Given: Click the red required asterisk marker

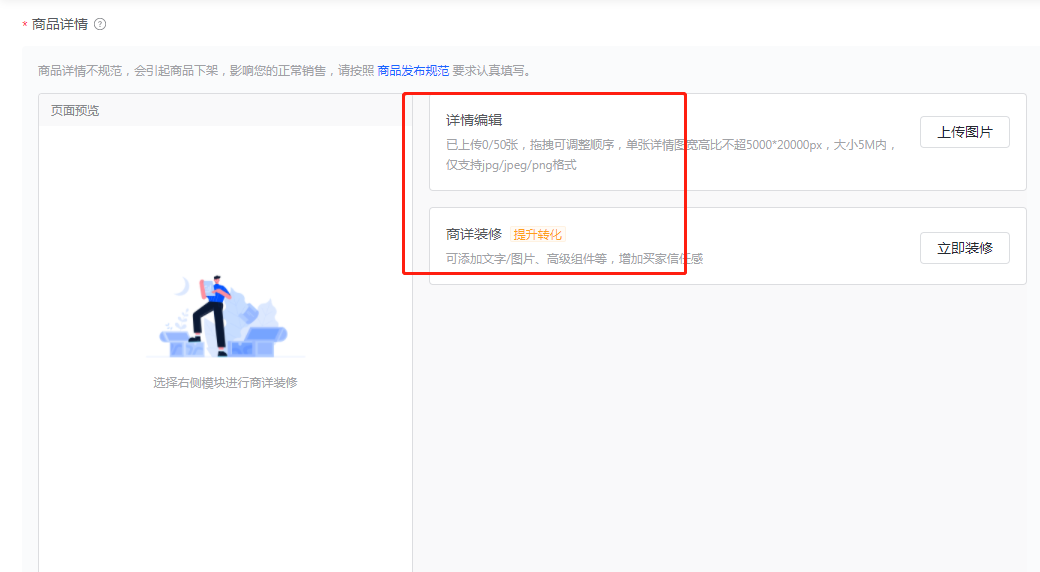Looking at the screenshot, I should 25,25.
